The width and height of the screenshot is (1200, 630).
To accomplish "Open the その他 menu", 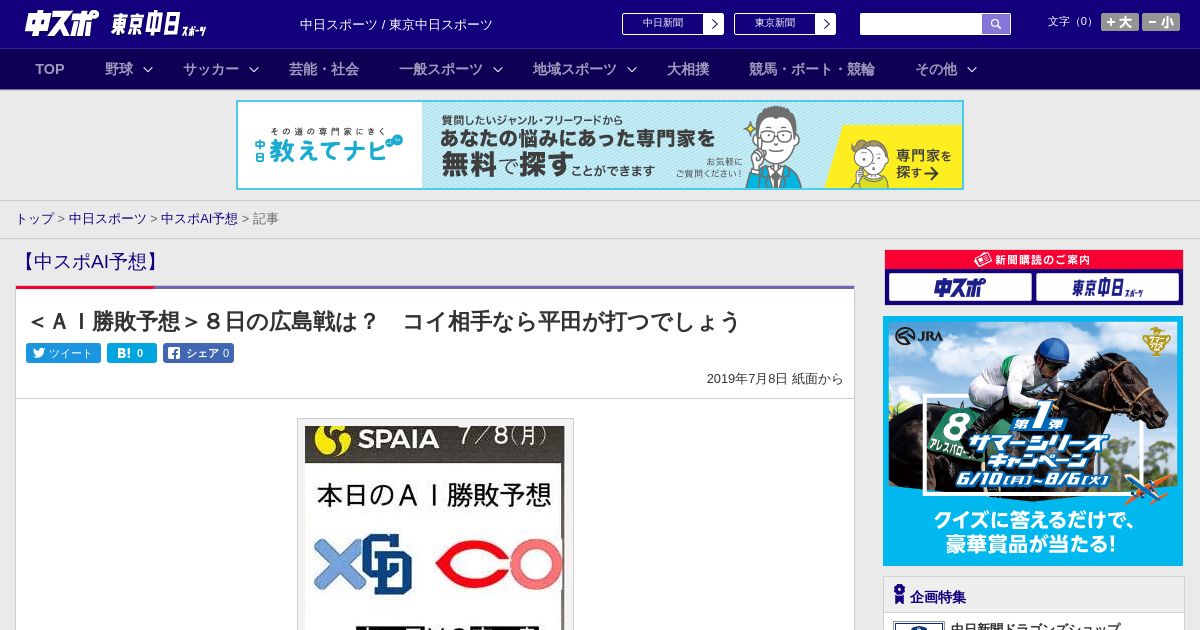I will 936,69.
